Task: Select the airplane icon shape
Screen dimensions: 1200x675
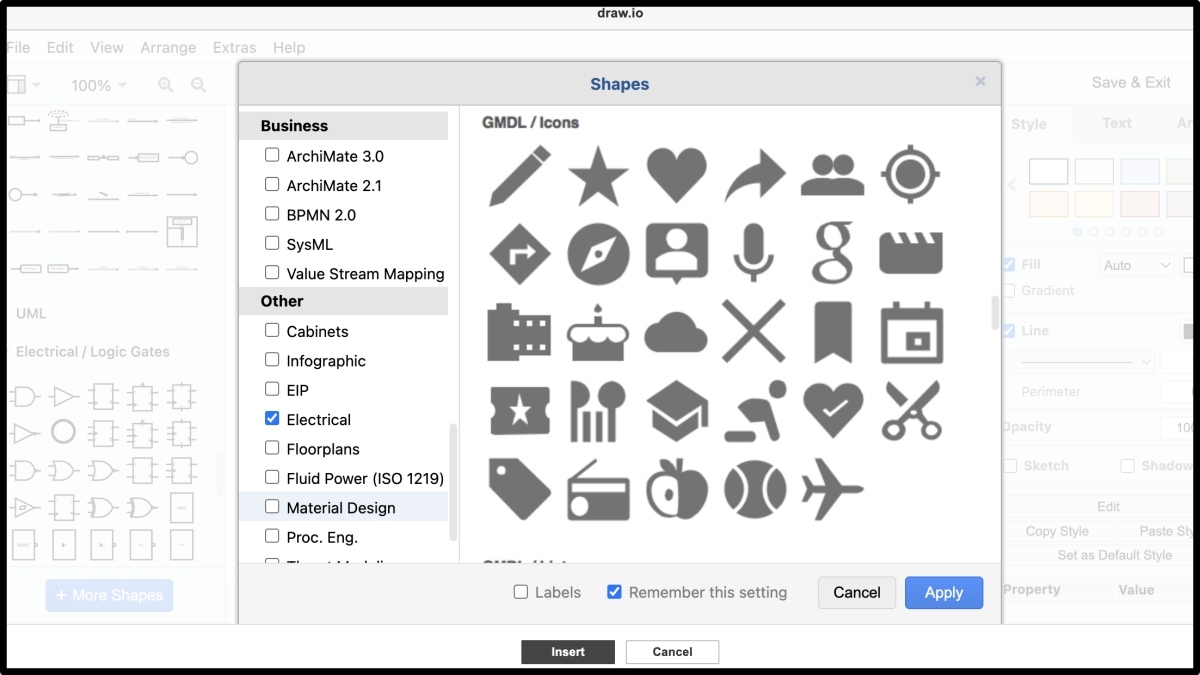Action: pos(832,489)
